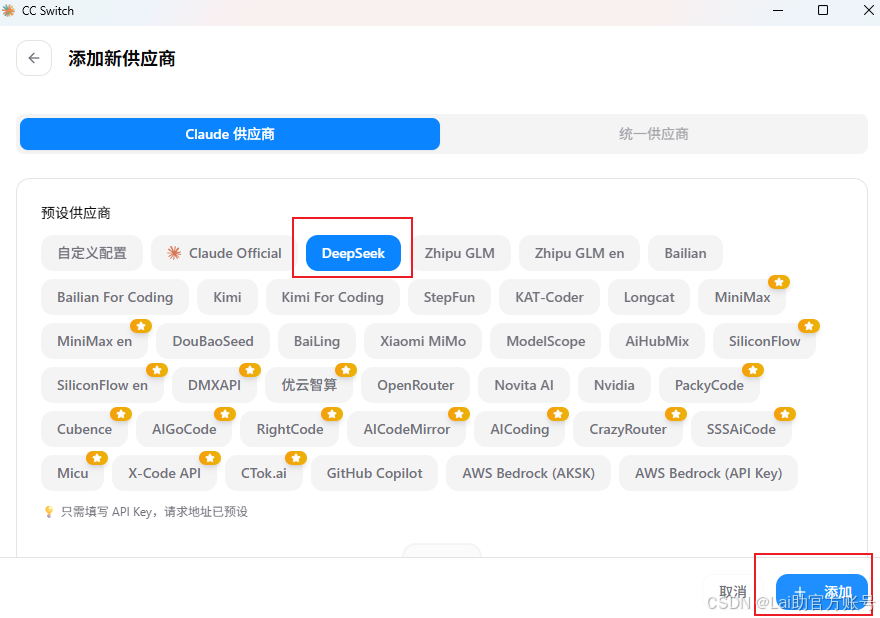This screenshot has height=618, width=880.
Task: Click the lightbulb hint icon
Action: [49, 511]
